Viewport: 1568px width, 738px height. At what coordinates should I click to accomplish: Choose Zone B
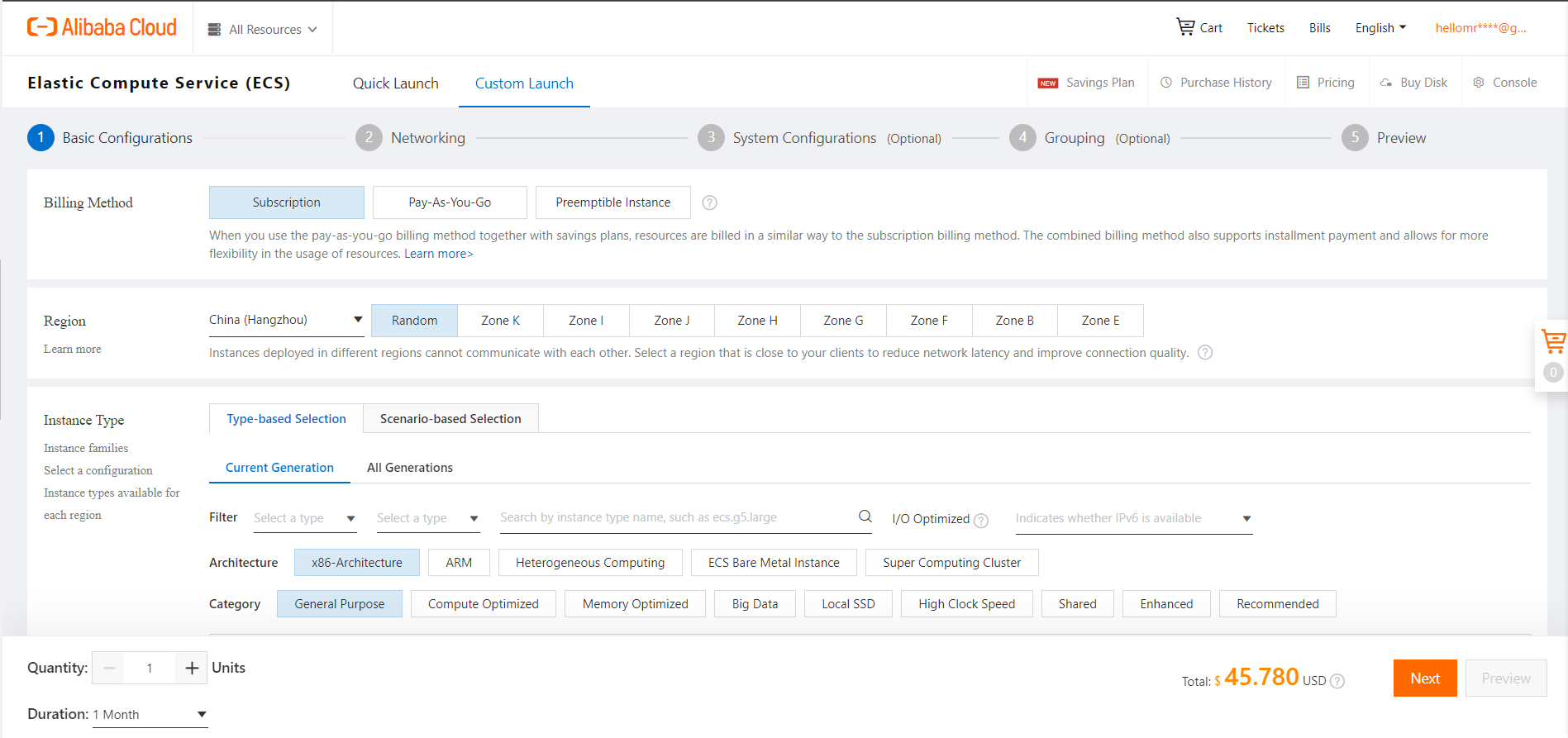coord(1015,321)
